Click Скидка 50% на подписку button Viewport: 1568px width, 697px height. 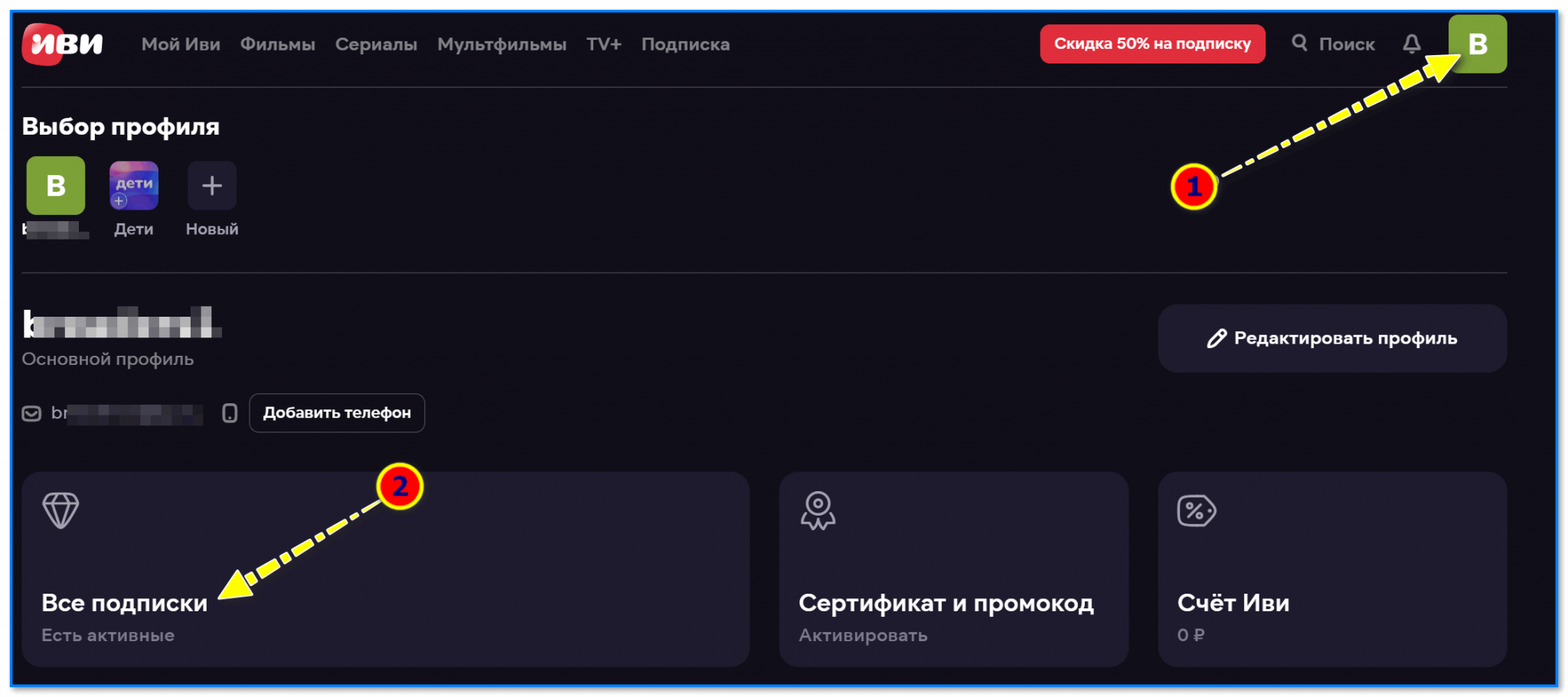tap(1152, 44)
